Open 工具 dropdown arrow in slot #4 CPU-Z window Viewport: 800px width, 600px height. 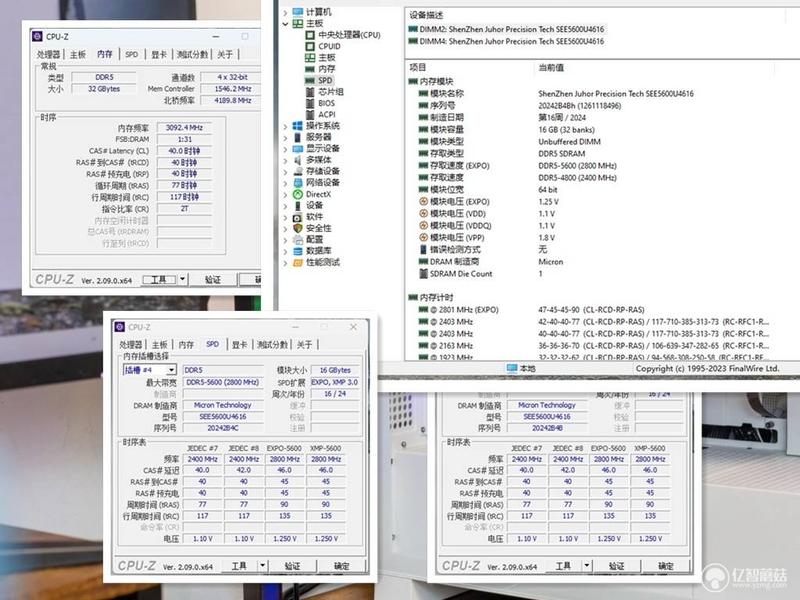point(262,566)
